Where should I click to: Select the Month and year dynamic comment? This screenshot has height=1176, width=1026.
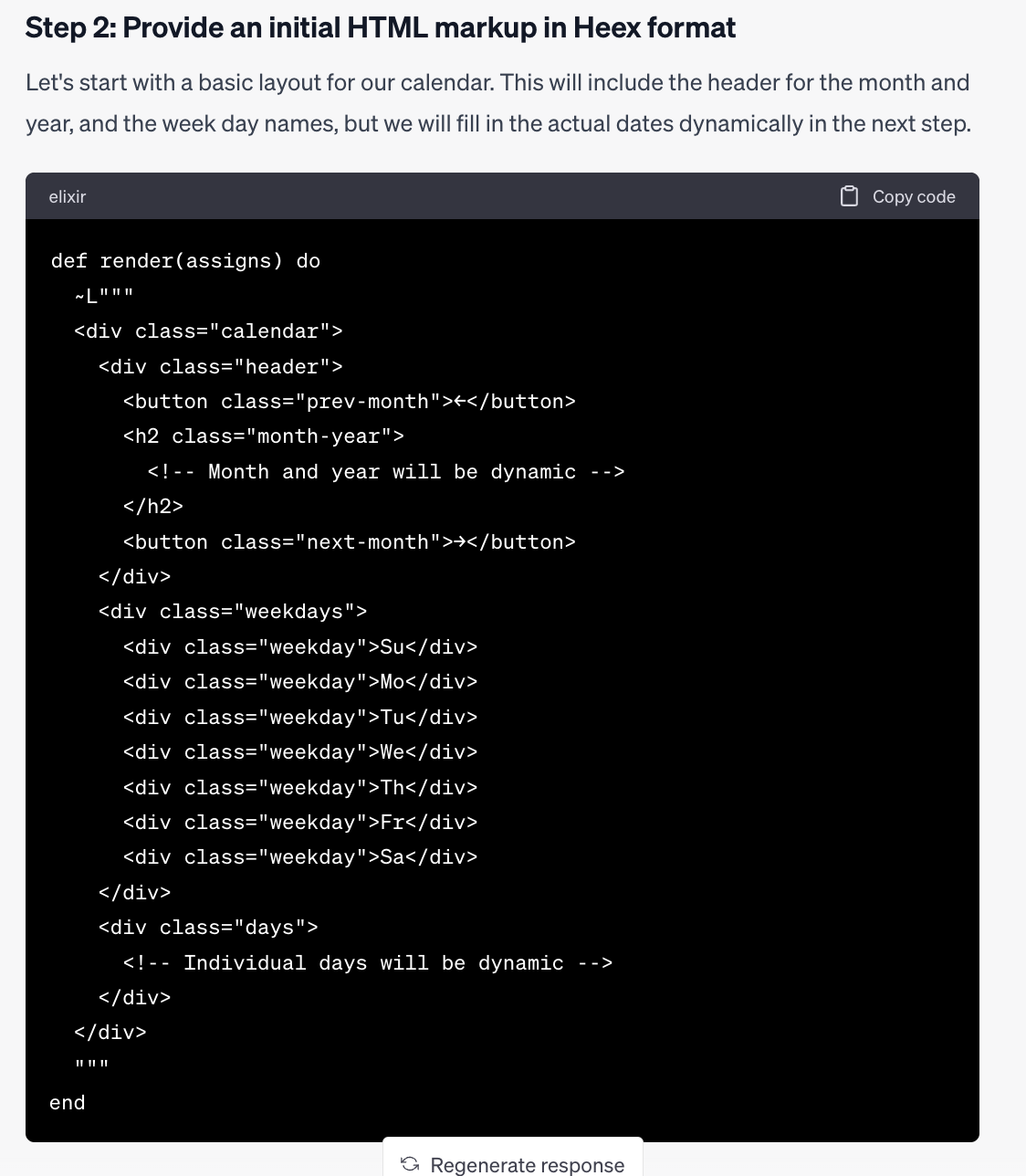coord(383,471)
